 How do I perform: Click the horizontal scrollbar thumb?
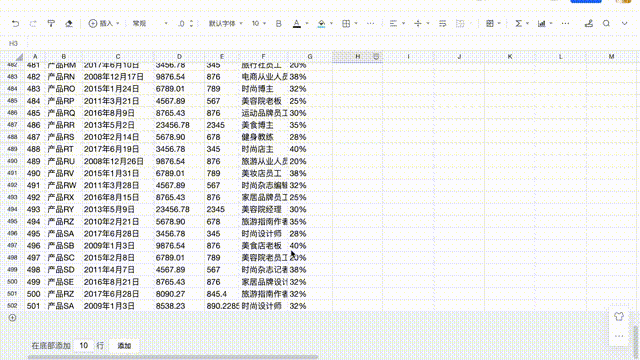(x=173, y=357)
